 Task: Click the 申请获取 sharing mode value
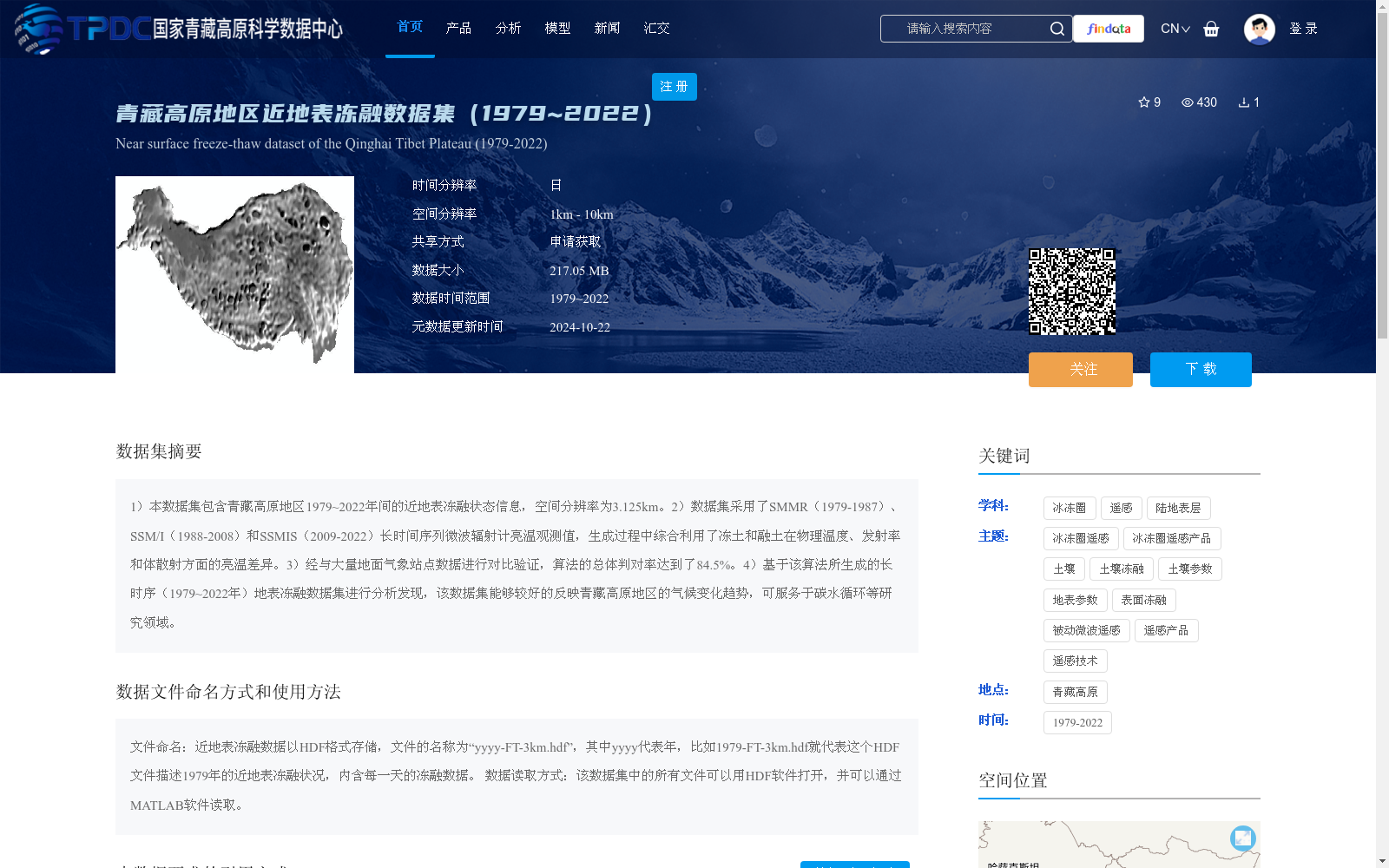[x=576, y=241]
